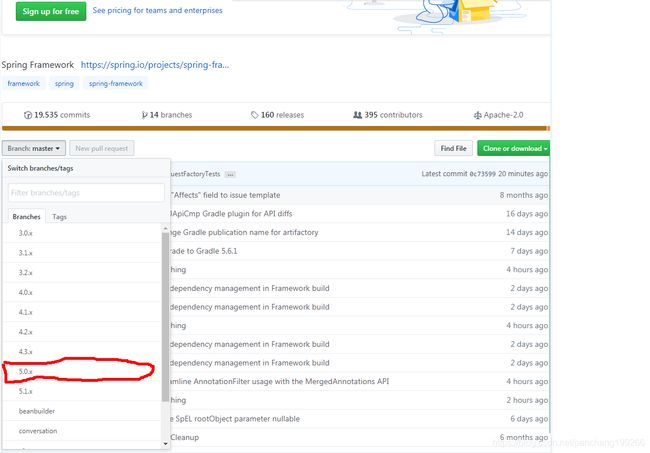This screenshot has height=453, width=650.
Task: Click the language breakdown color bar
Action: (x=276, y=128)
